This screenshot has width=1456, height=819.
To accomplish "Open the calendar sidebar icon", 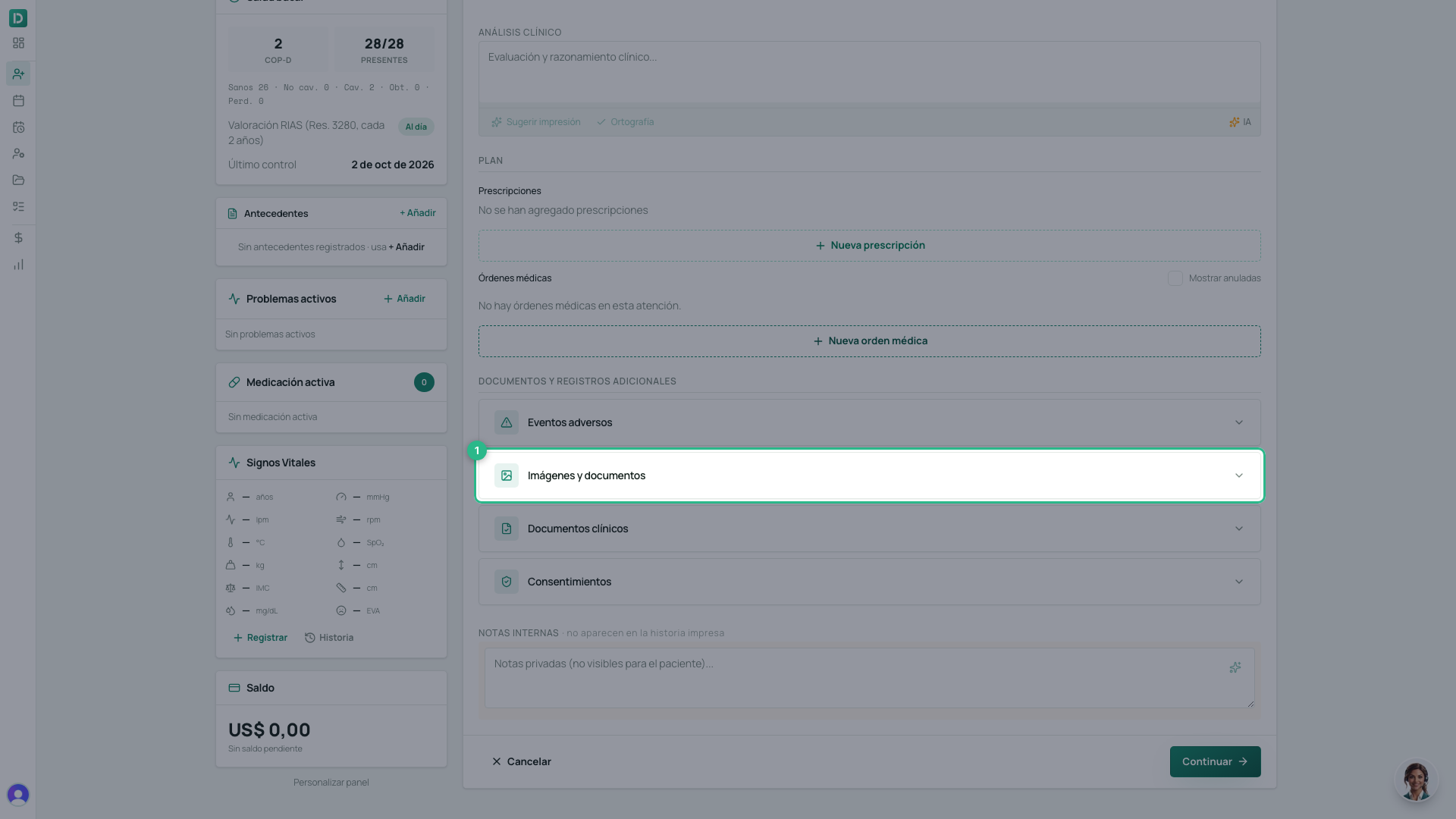I will [18, 100].
